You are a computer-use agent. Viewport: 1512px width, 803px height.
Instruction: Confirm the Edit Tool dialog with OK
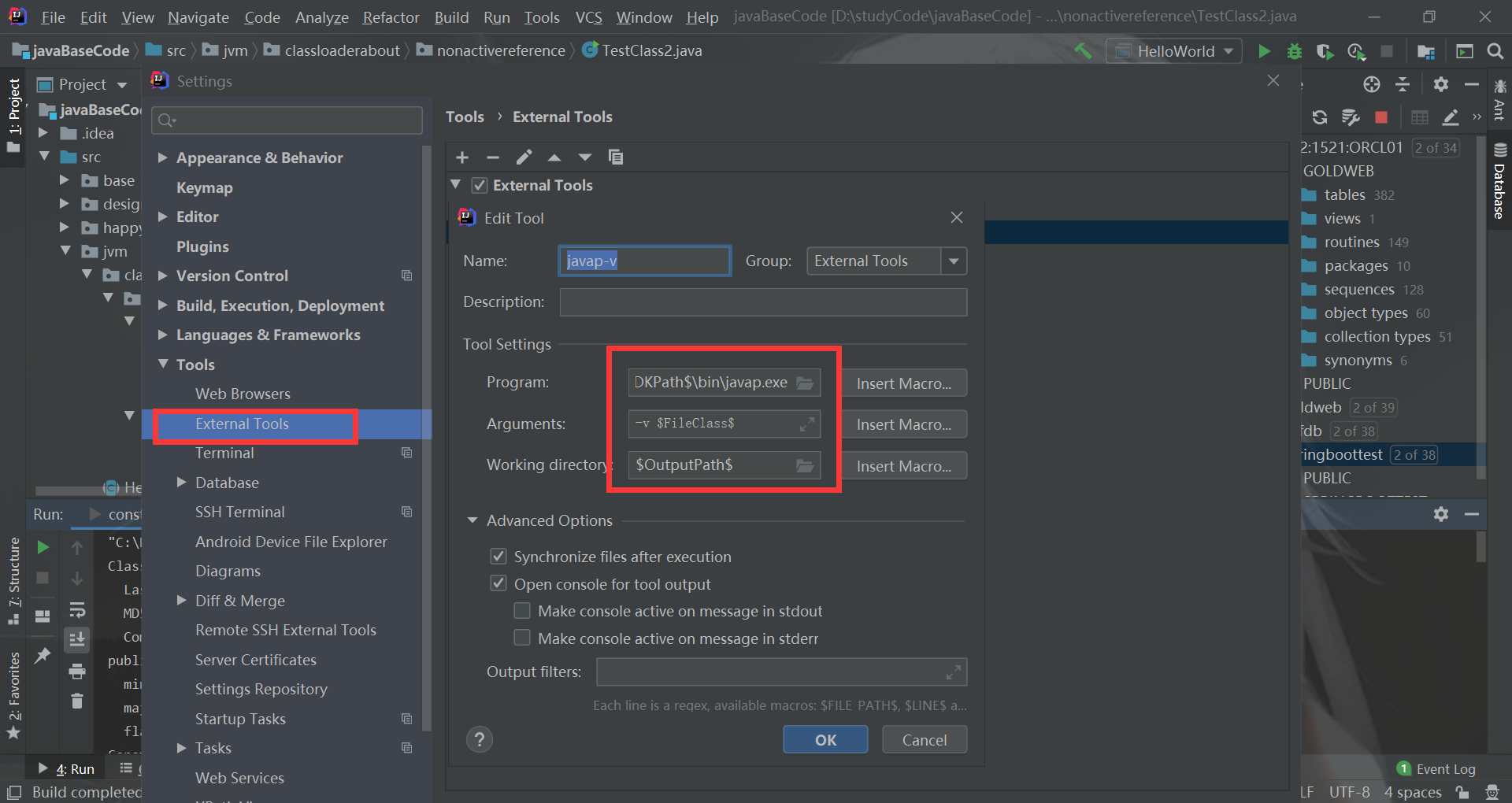coord(825,740)
